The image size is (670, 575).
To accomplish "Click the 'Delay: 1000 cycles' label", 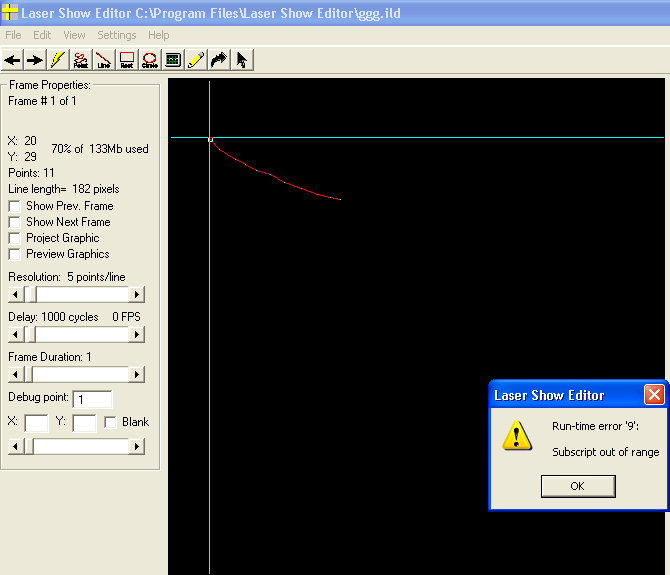I will click(x=53, y=317).
